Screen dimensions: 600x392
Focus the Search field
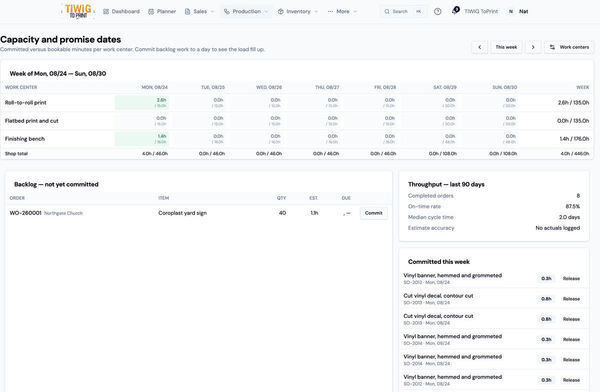[403, 11]
